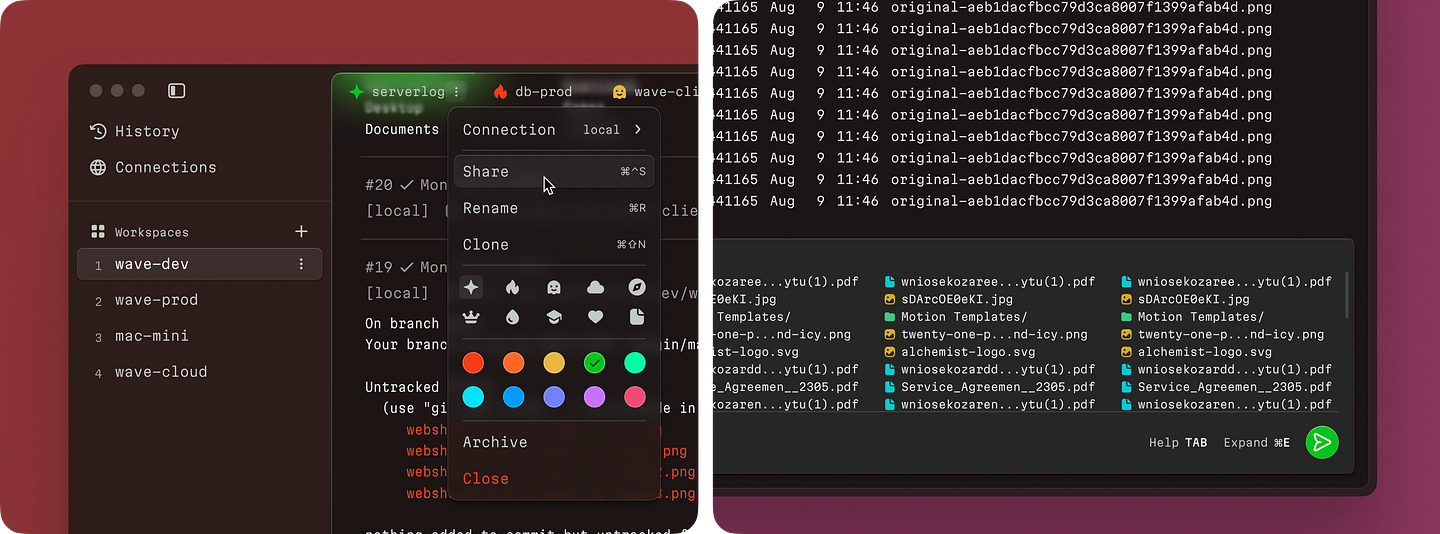Pick the orange tab color

pos(513,363)
